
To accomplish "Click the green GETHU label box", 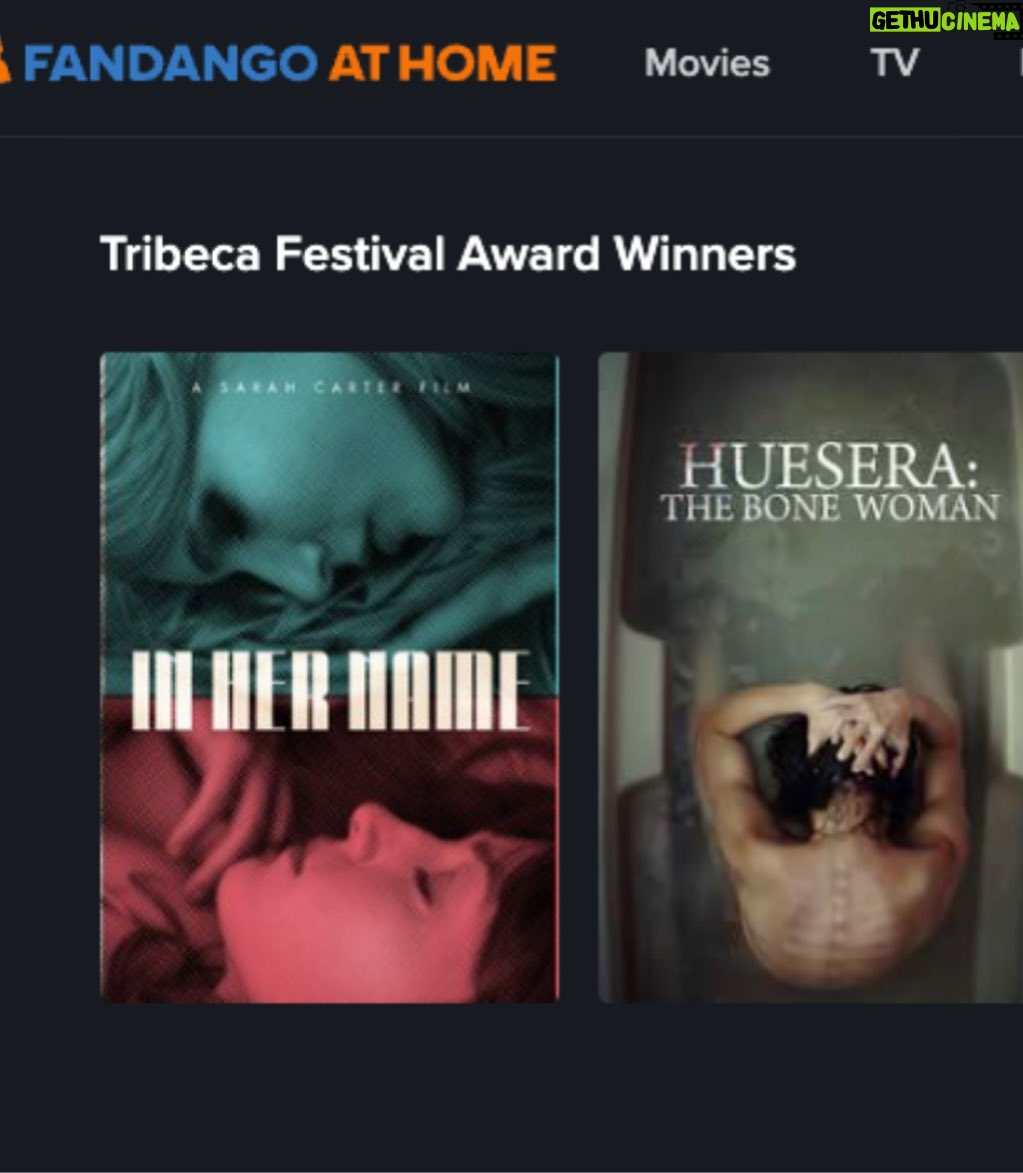I will coord(904,21).
